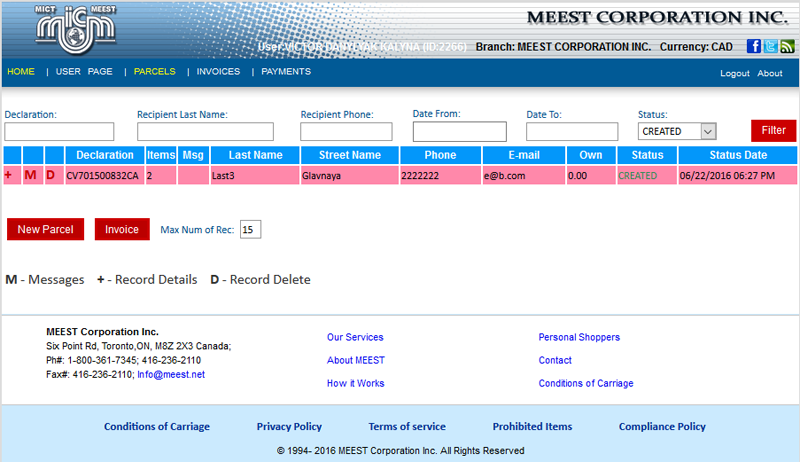The image size is (800, 462).
Task: Select the Glavnaya street cell
Action: coord(350,175)
